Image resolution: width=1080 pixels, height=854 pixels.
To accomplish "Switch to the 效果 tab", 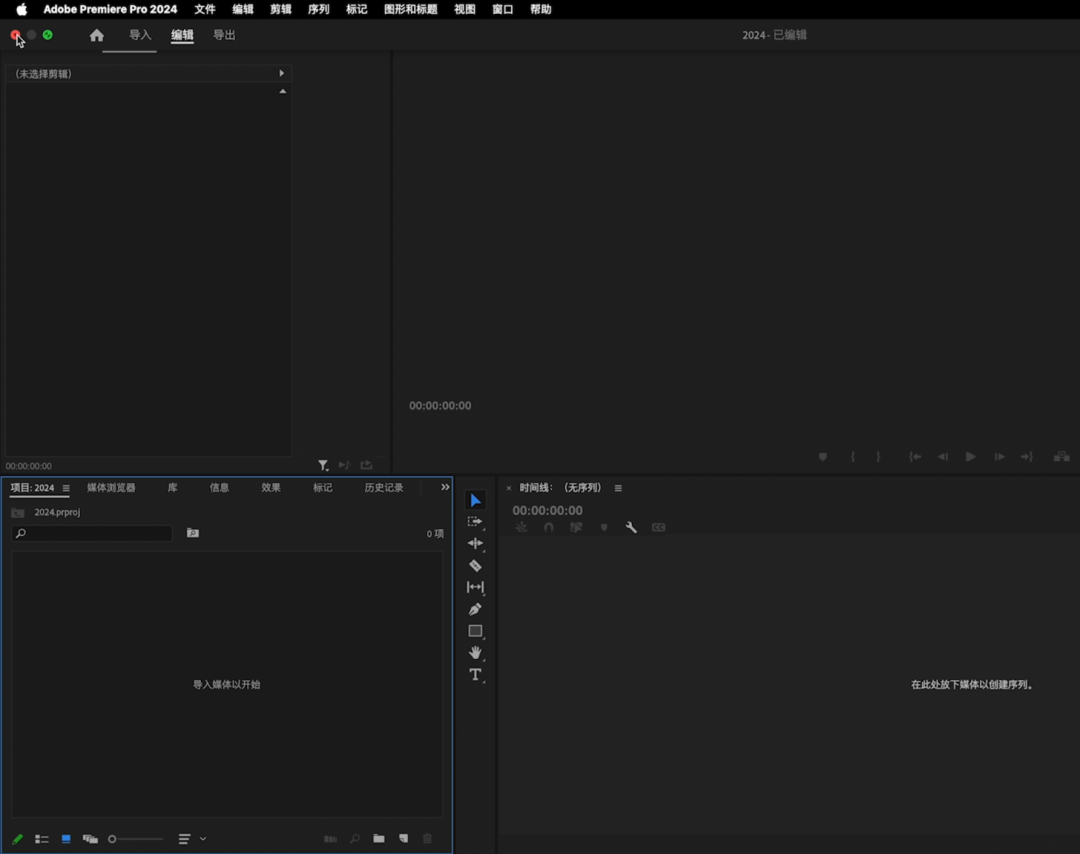I will pyautogui.click(x=271, y=488).
